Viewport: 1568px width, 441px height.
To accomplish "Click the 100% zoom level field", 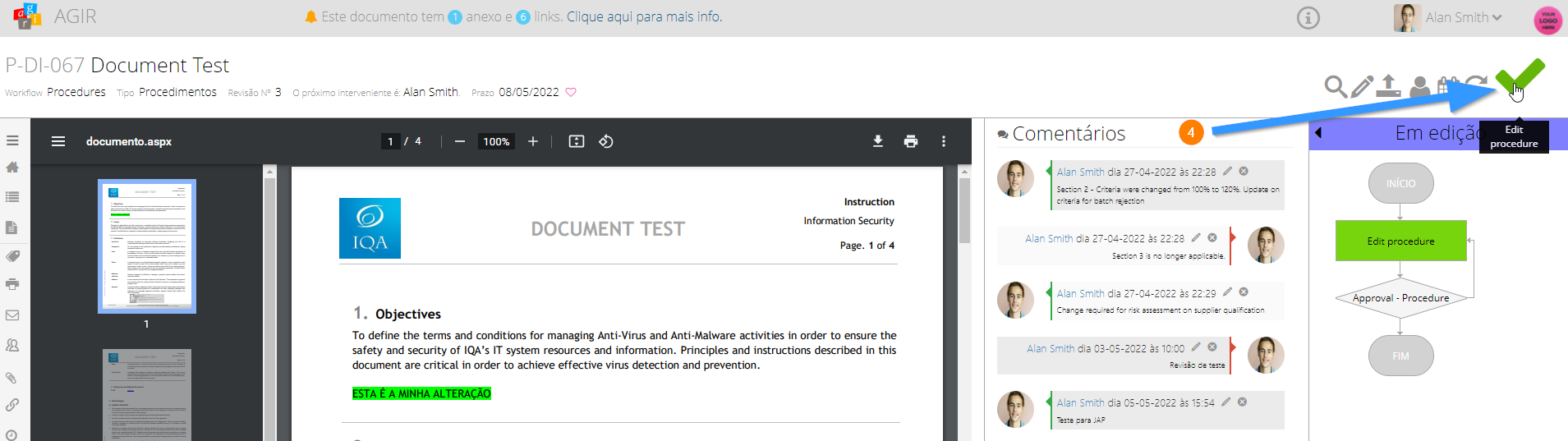I will point(496,141).
